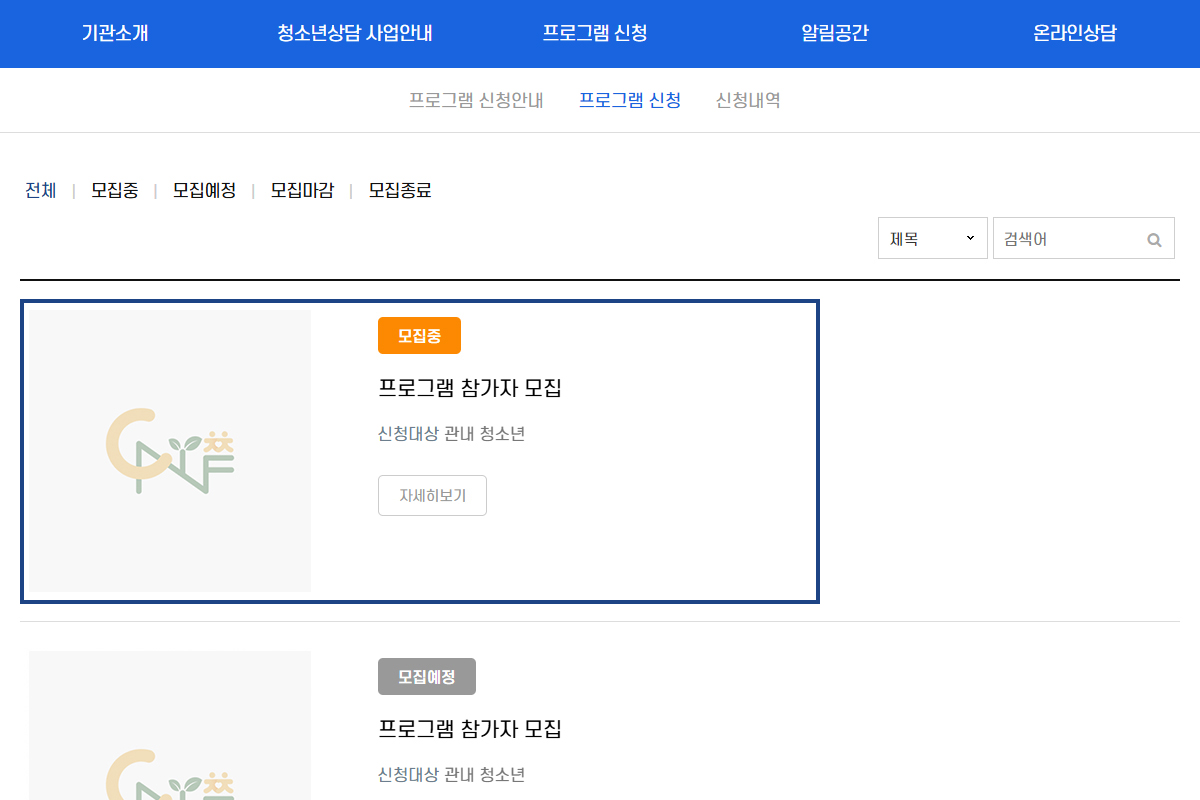Open the 프로그램 신청 top menu
This screenshot has height=800, width=1200.
(595, 33)
